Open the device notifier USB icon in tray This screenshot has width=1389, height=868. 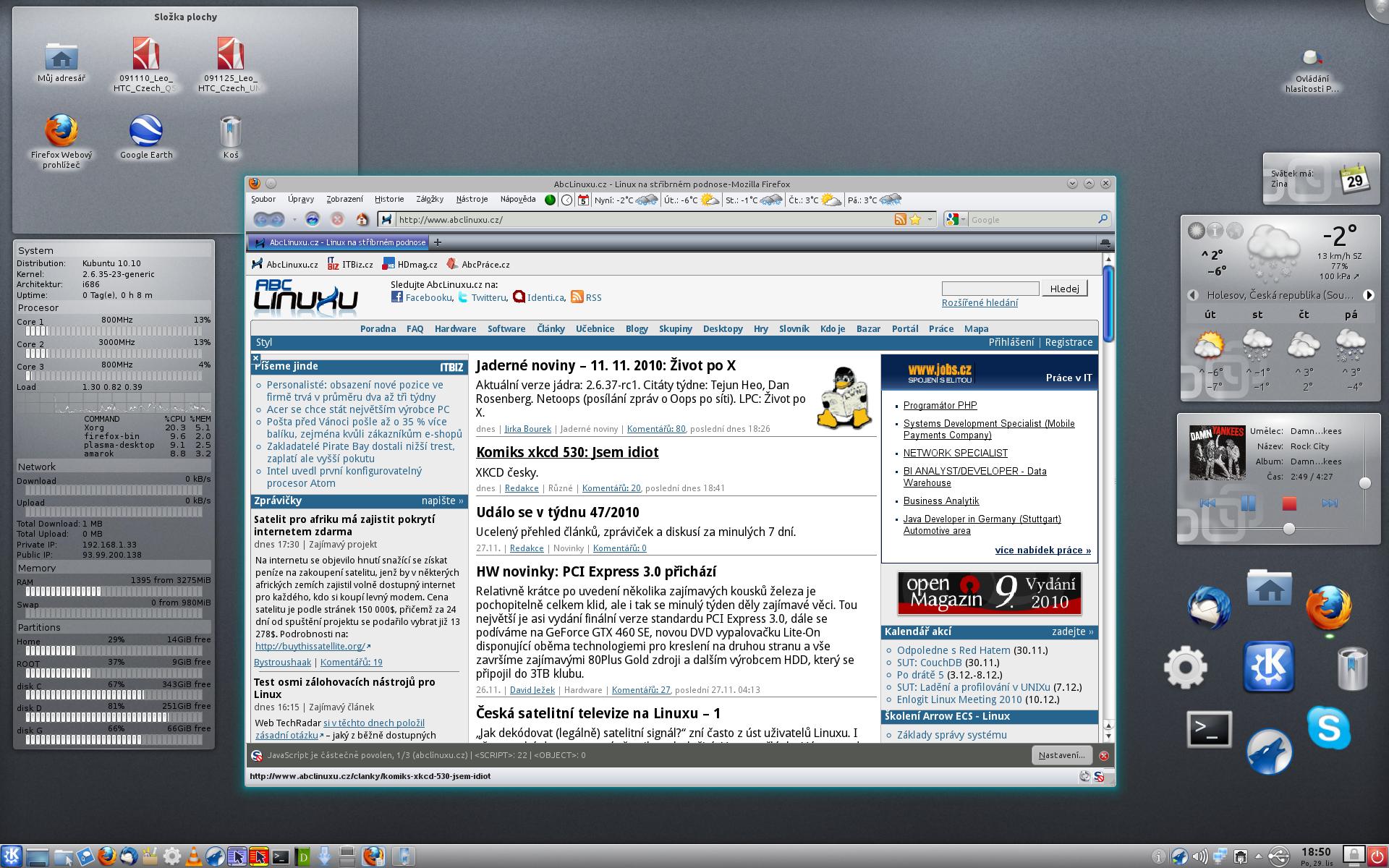[x=1278, y=856]
